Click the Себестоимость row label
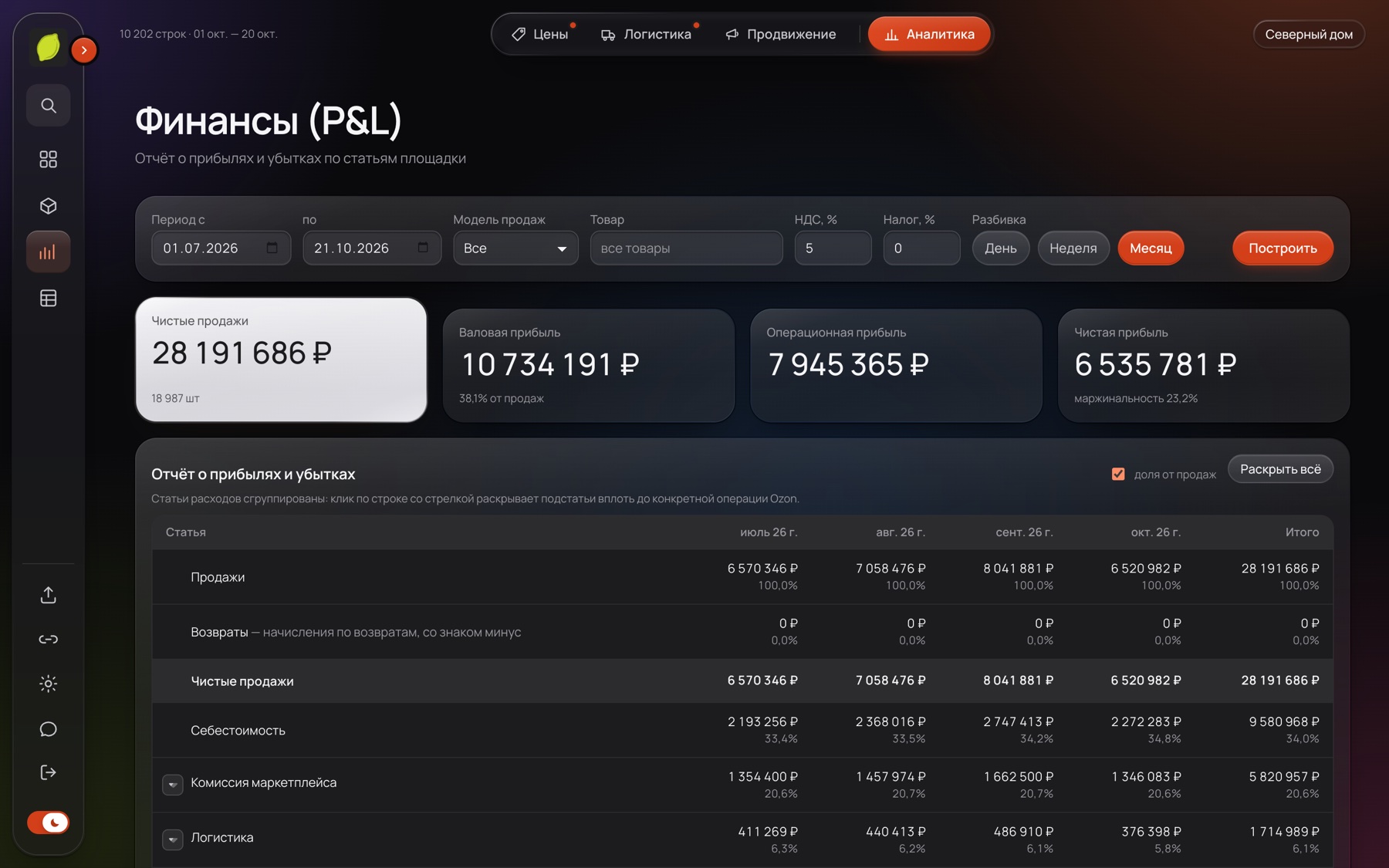Screen dimensions: 1389x868 coord(238,730)
